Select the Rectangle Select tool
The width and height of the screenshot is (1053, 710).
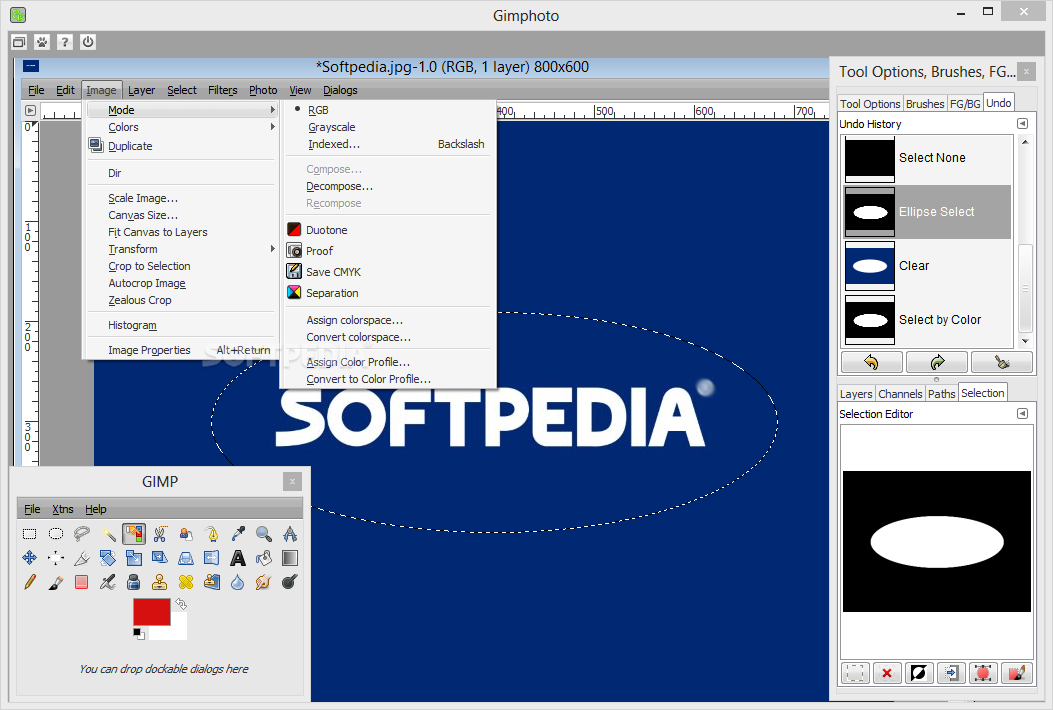[x=30, y=534]
